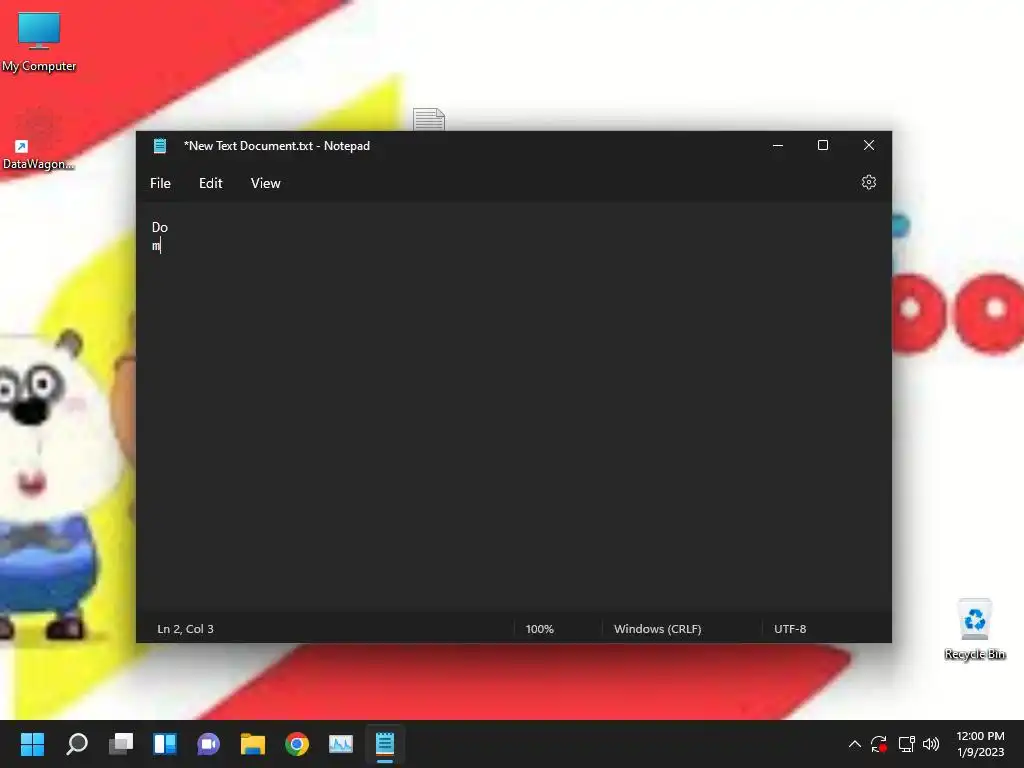Click the Notepad app icon in title bar
The image size is (1024, 768).
[x=160, y=146]
